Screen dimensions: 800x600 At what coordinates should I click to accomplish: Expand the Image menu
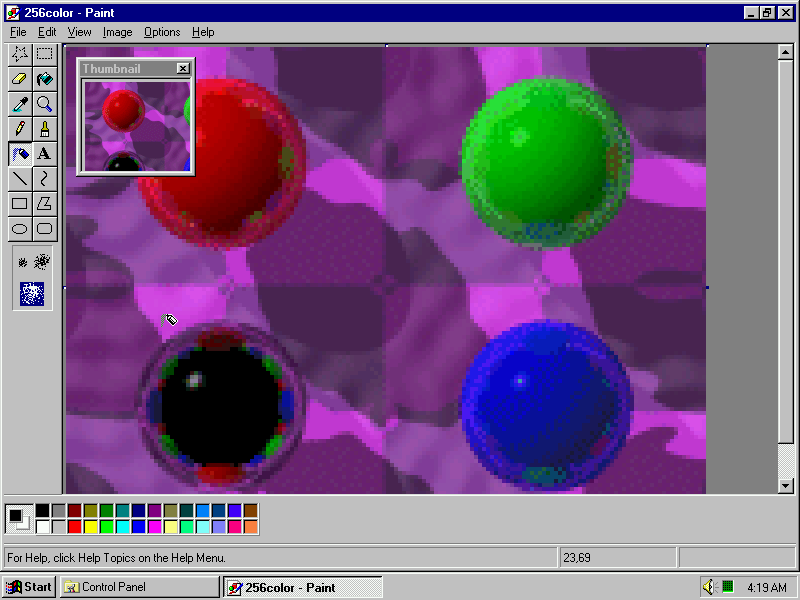117,32
